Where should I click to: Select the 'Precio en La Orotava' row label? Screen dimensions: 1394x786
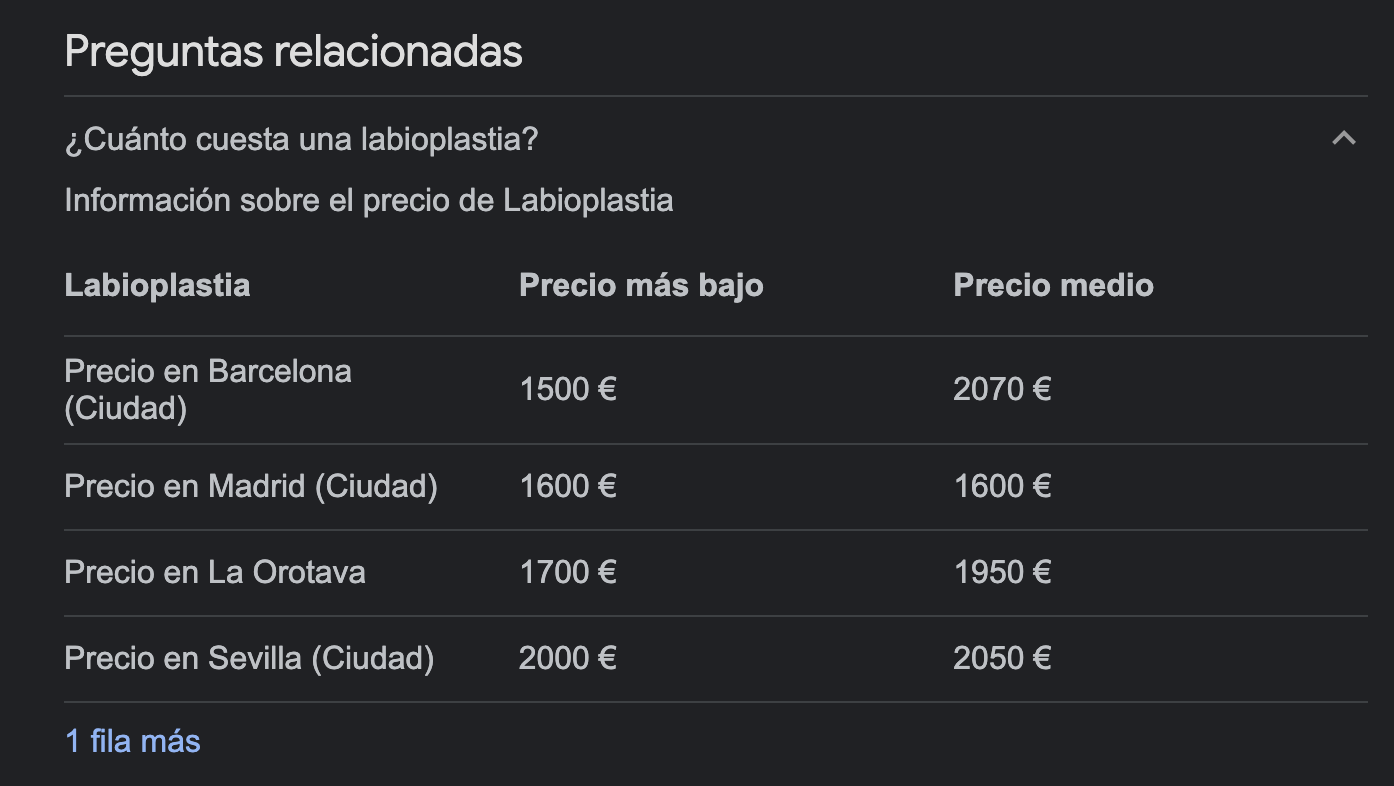215,572
